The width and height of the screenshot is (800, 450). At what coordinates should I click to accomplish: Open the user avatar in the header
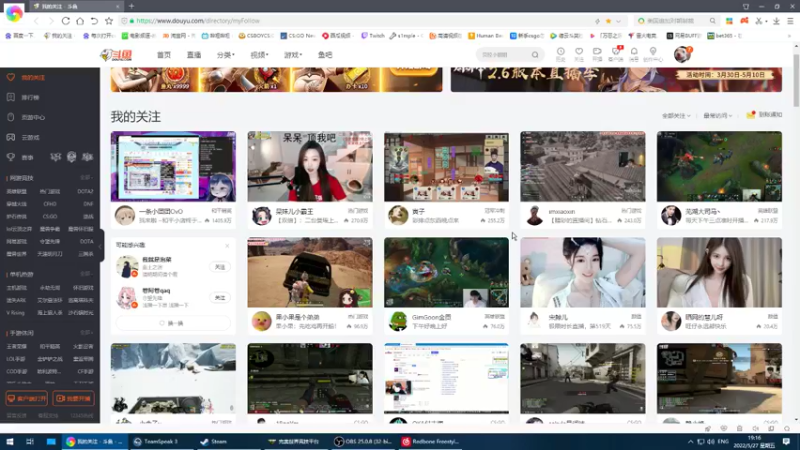pyautogui.click(x=682, y=54)
